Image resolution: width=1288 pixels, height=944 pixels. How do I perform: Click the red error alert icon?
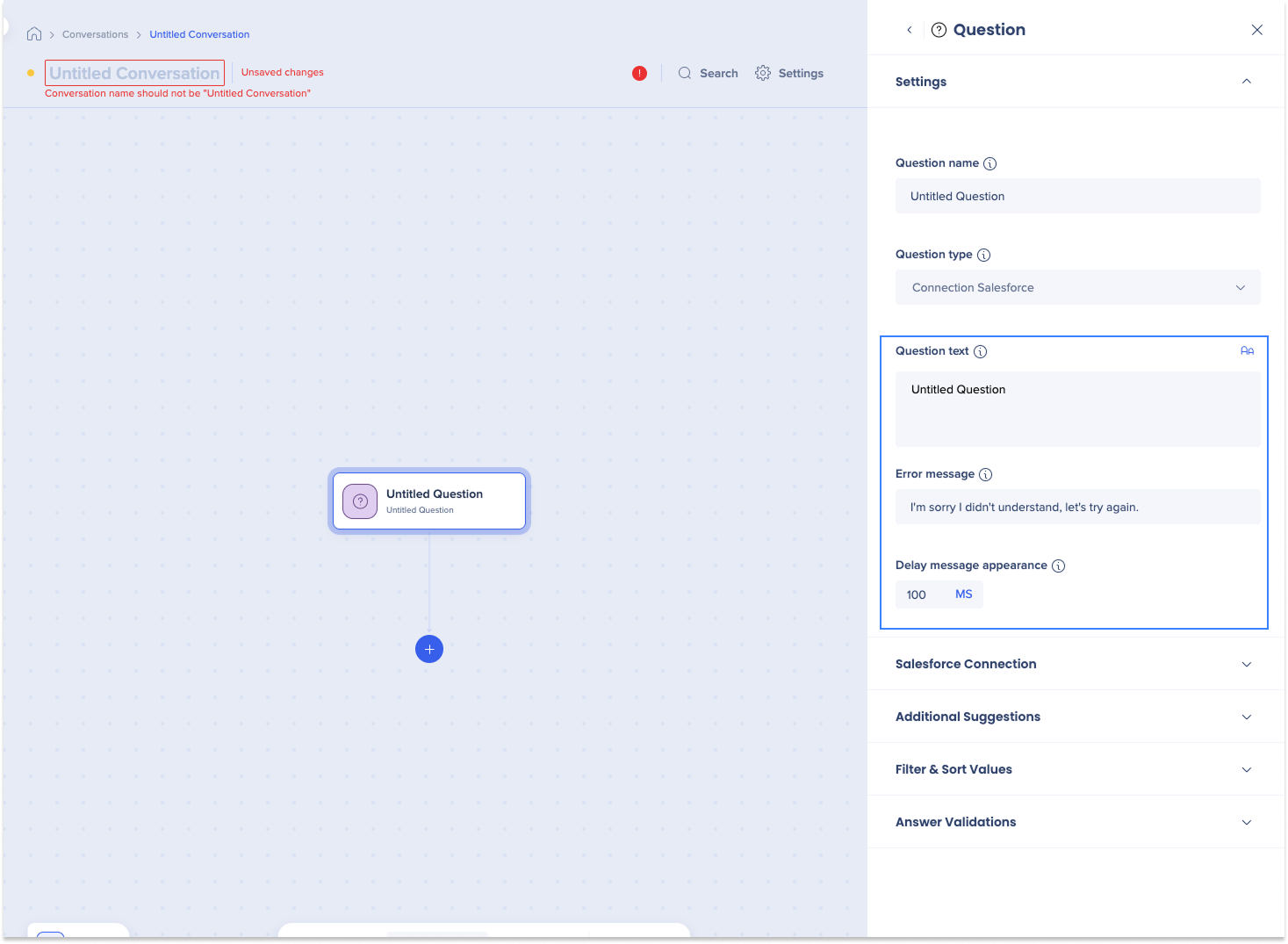[x=639, y=73]
